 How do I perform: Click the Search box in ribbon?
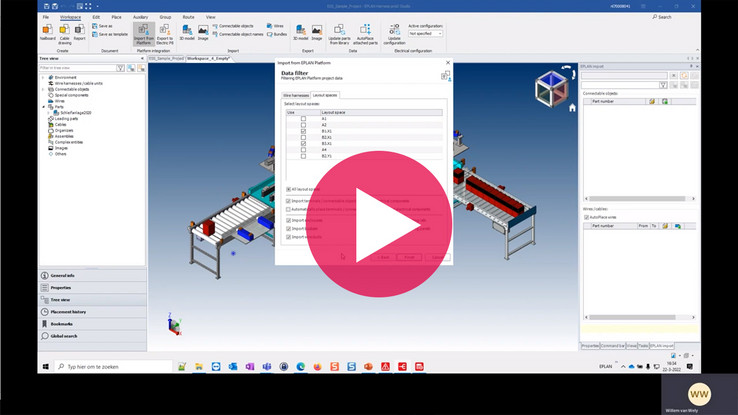point(662,17)
